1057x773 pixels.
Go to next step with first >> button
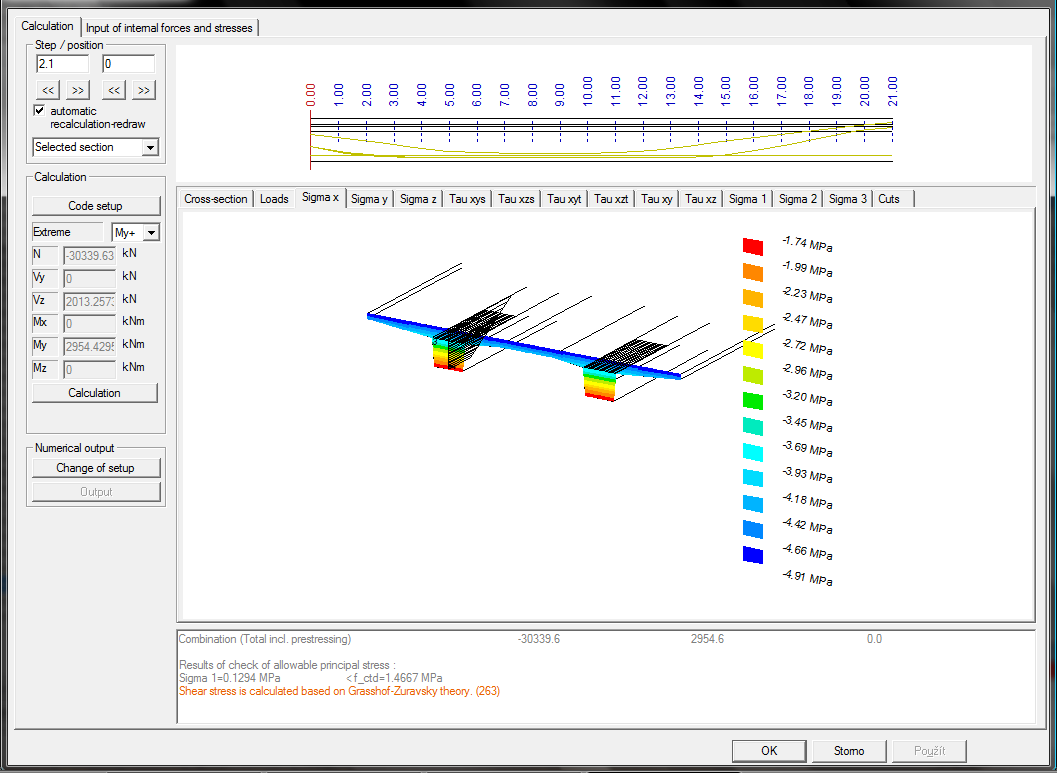tap(78, 90)
